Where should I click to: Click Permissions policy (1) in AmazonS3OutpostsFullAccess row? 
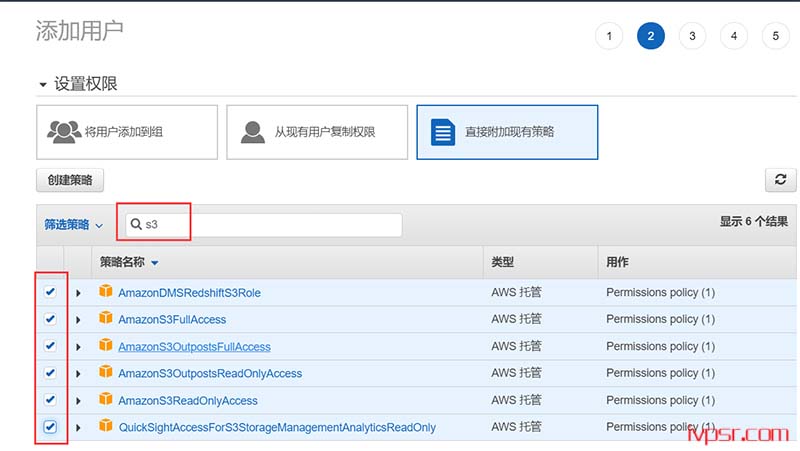[660, 346]
